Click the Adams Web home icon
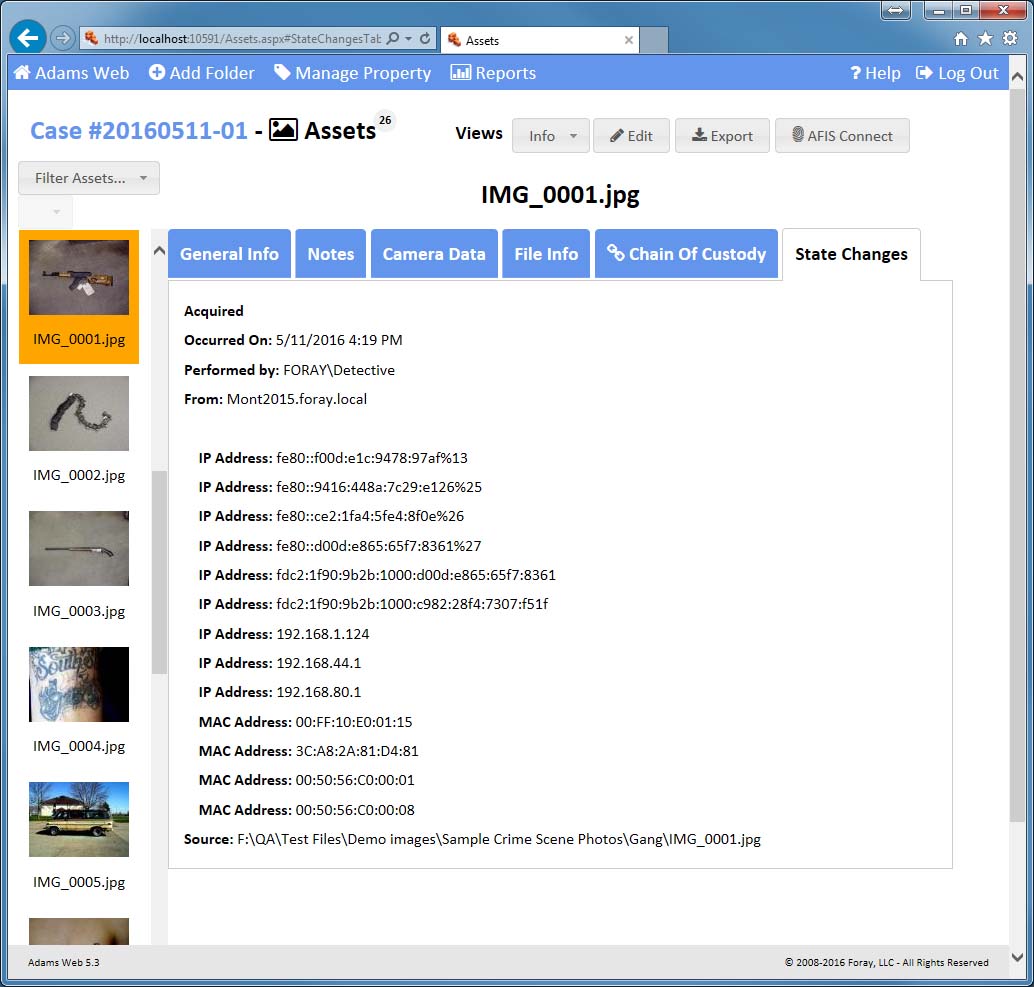The image size is (1034, 987). 21,73
